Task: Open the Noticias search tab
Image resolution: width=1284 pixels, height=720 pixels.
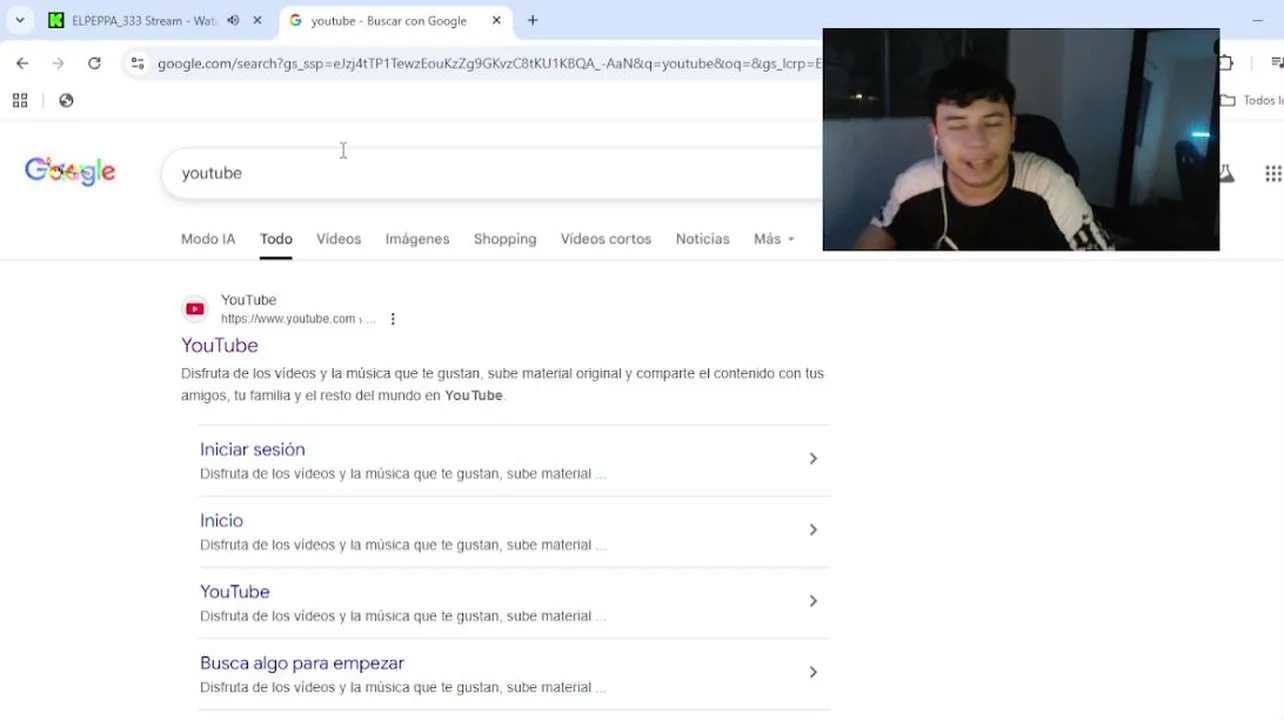Action: (702, 239)
